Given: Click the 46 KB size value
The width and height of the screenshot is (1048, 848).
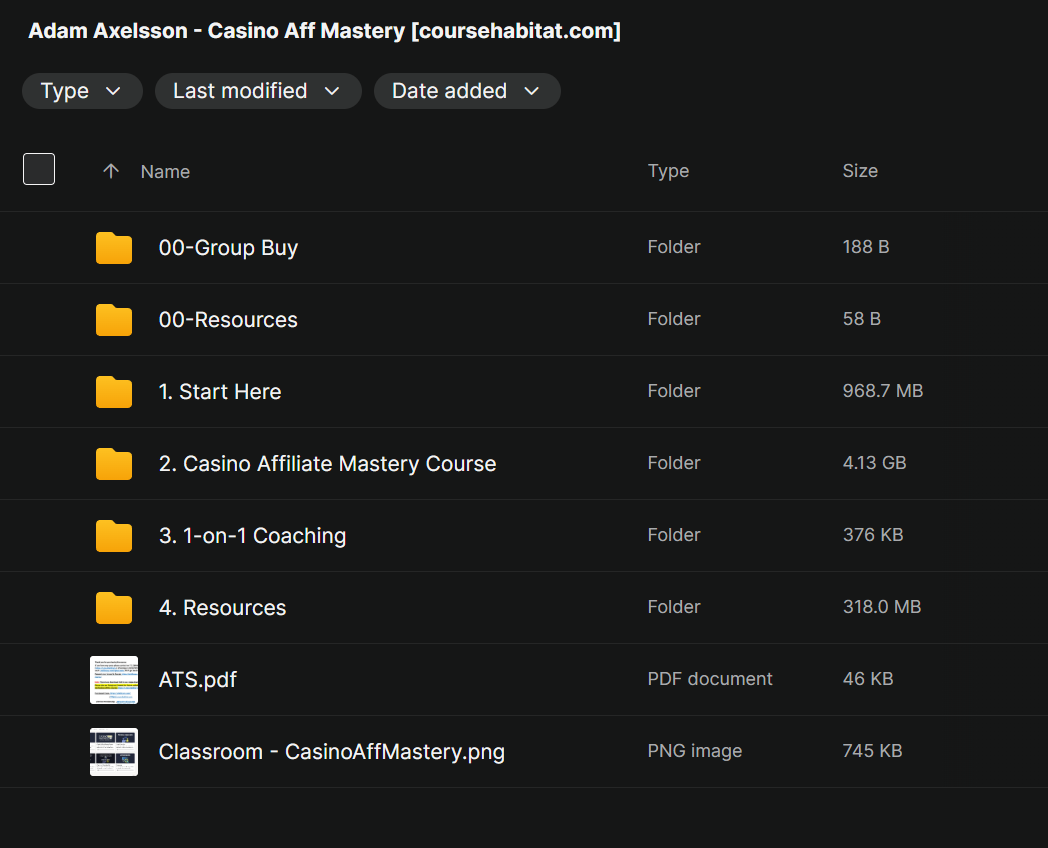Looking at the screenshot, I should [x=868, y=679].
